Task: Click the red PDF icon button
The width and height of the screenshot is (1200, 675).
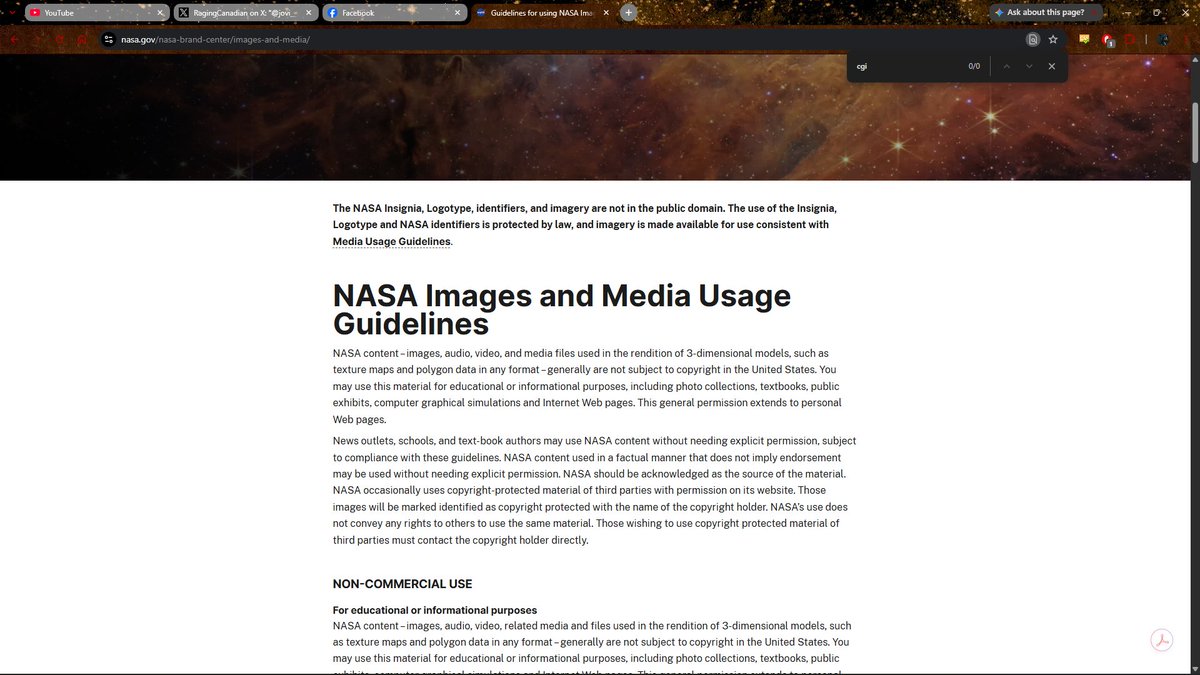Action: (x=1161, y=641)
